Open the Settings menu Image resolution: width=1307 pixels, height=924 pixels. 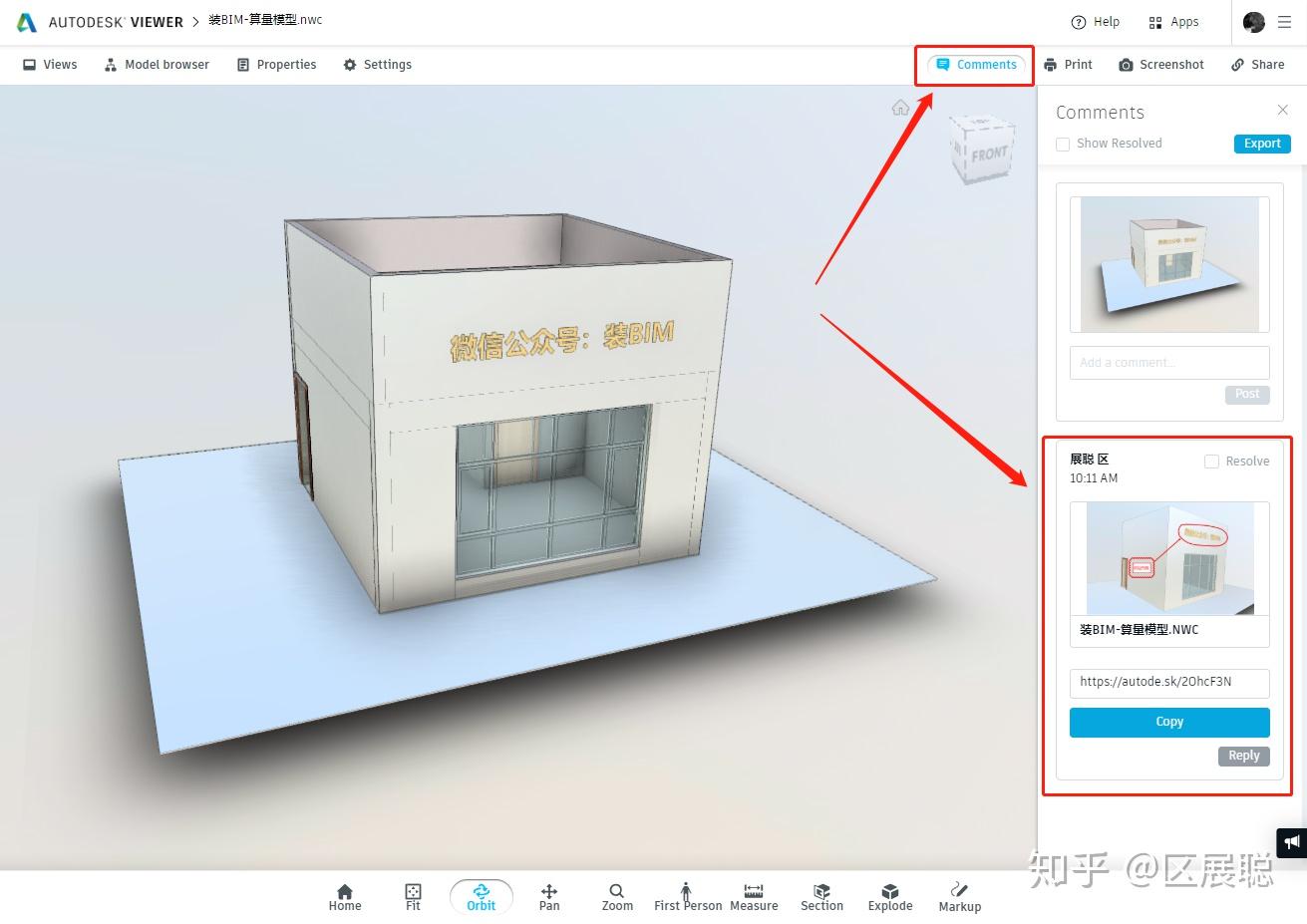click(x=377, y=64)
